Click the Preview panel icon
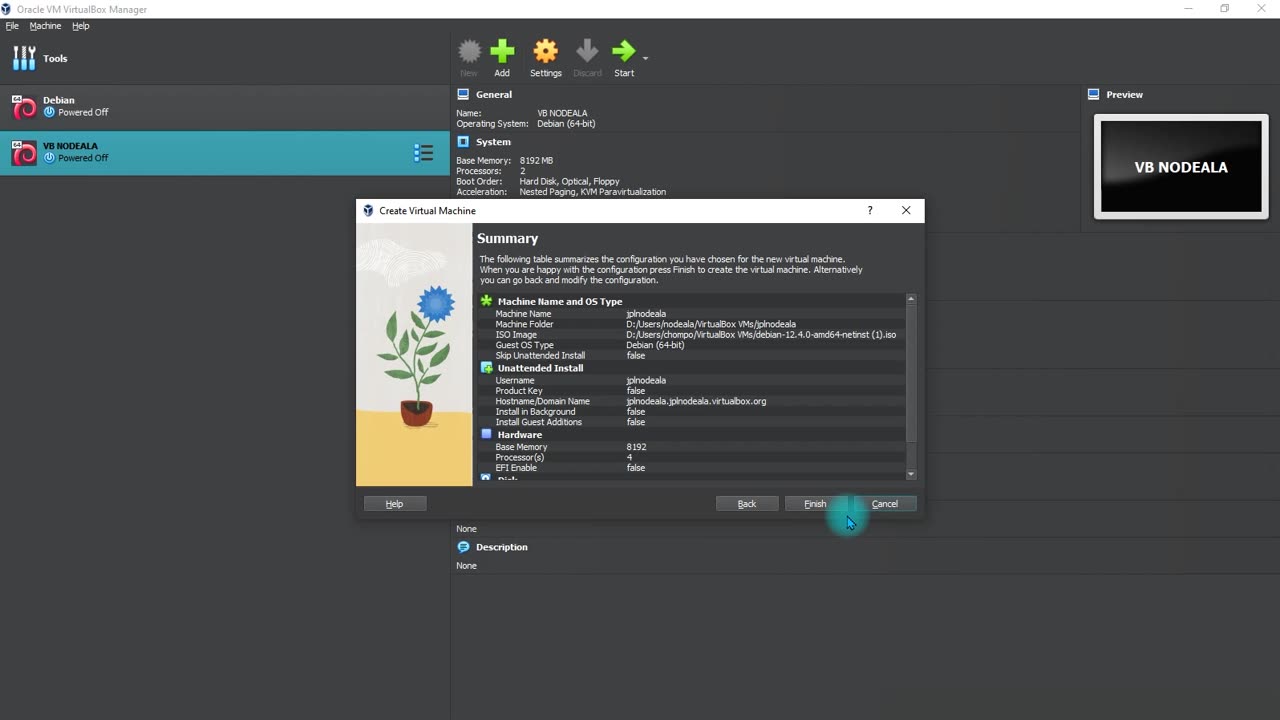The image size is (1280, 720). (1095, 94)
